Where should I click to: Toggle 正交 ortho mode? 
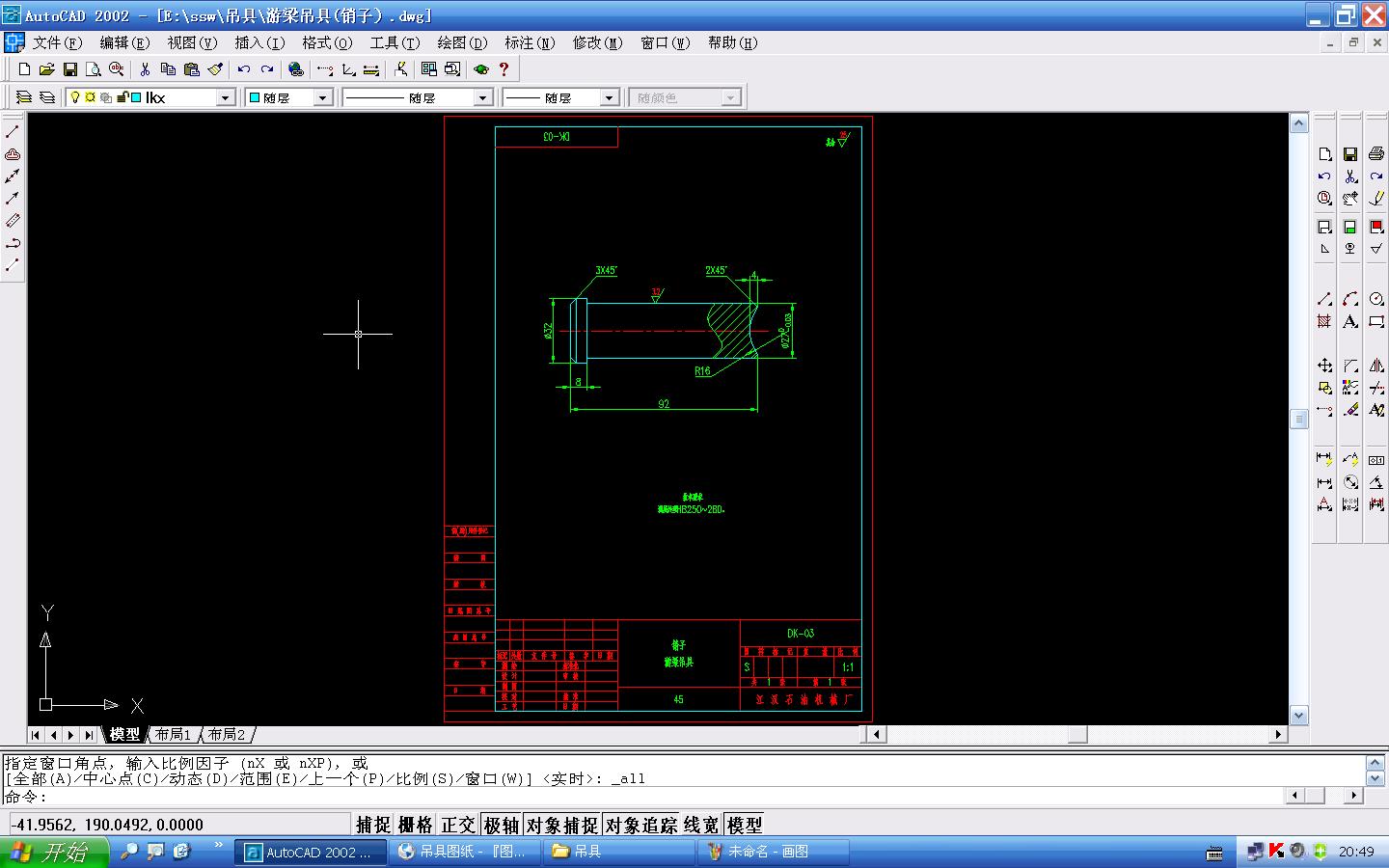[x=458, y=825]
